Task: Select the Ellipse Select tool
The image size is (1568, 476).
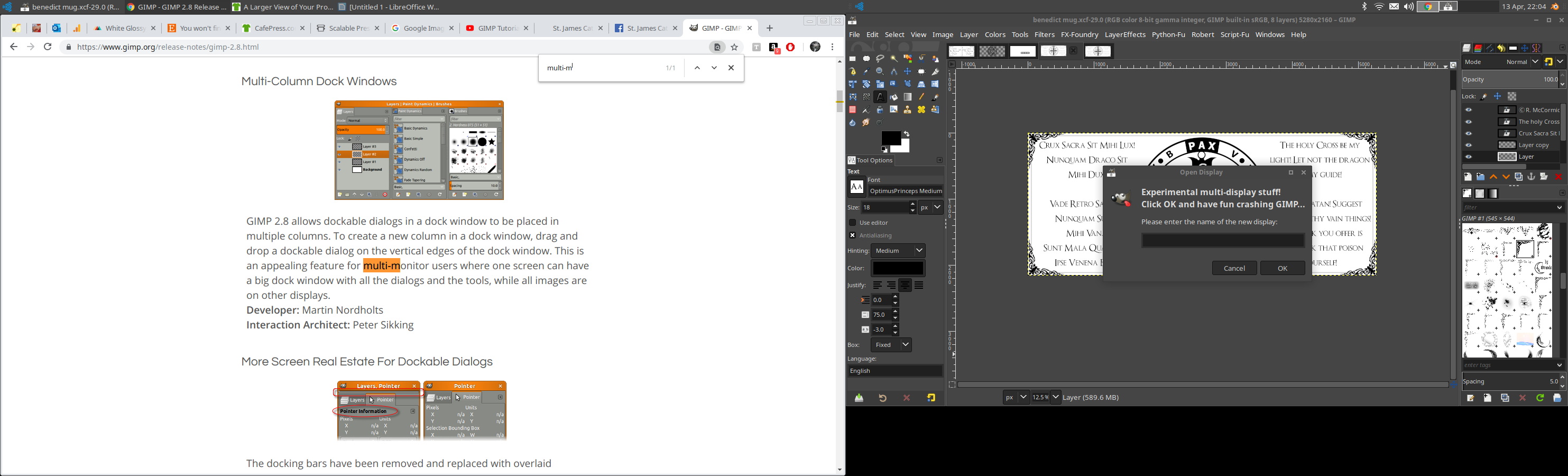Action: click(867, 59)
